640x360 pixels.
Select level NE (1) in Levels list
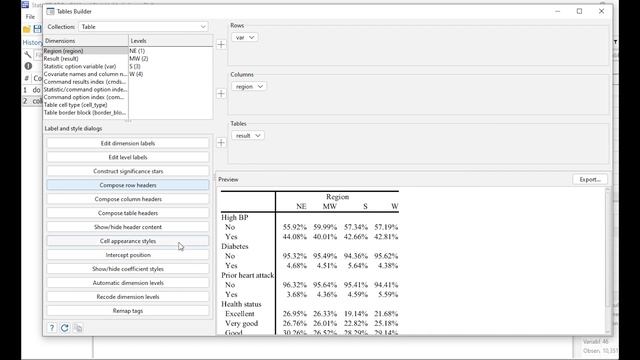click(x=137, y=51)
